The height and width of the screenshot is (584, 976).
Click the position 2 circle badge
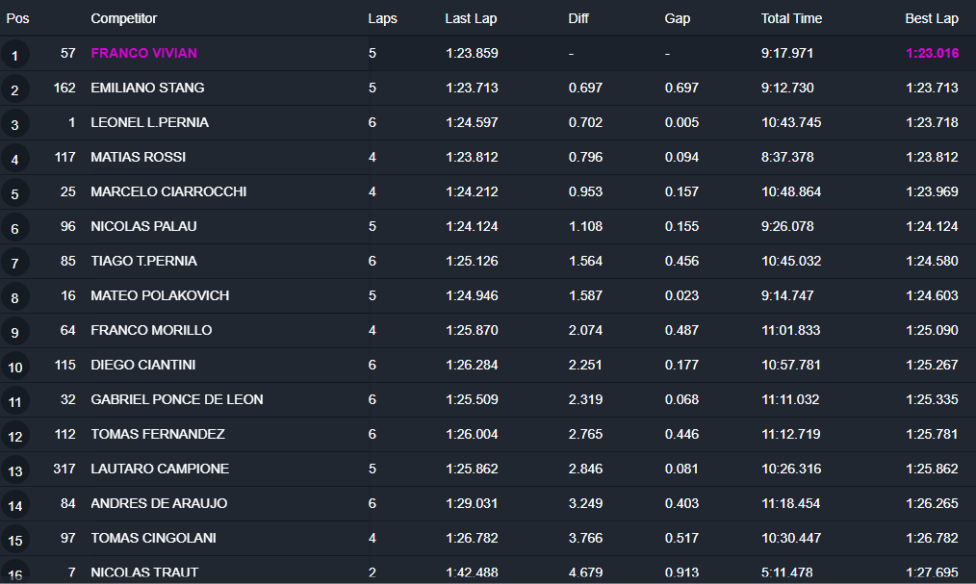click(x=14, y=90)
